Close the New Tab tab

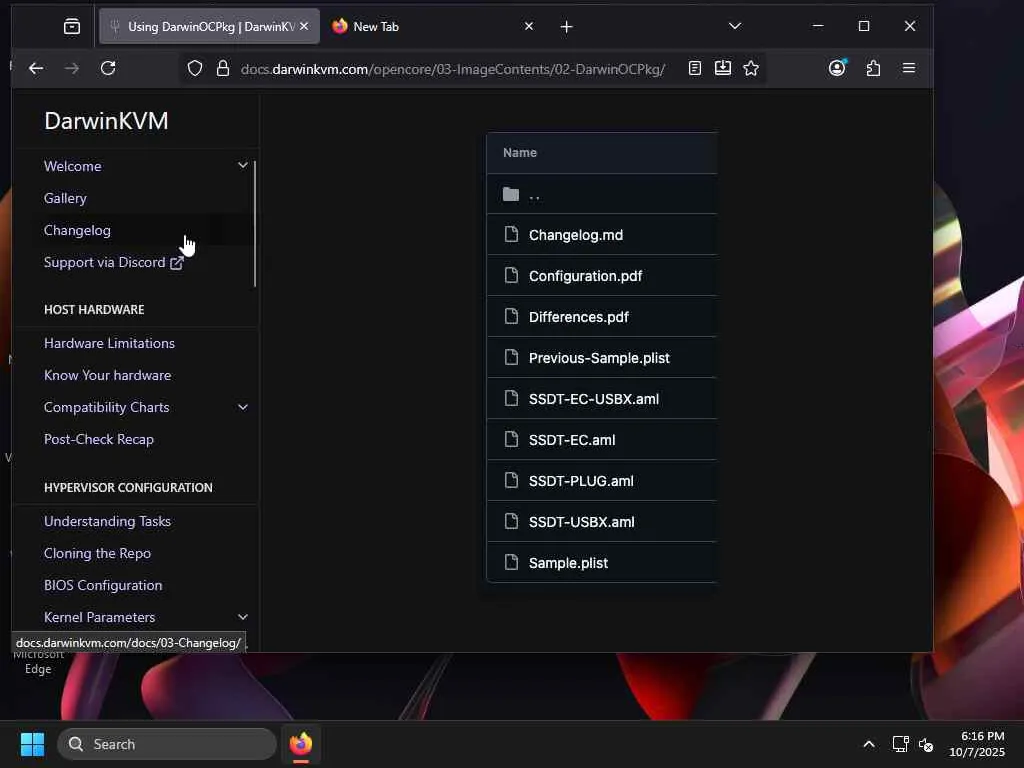point(529,26)
